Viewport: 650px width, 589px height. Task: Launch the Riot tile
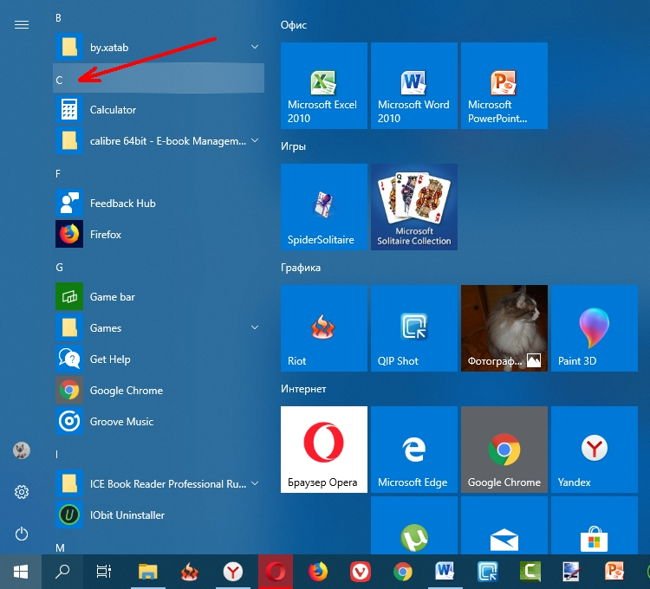[x=324, y=328]
